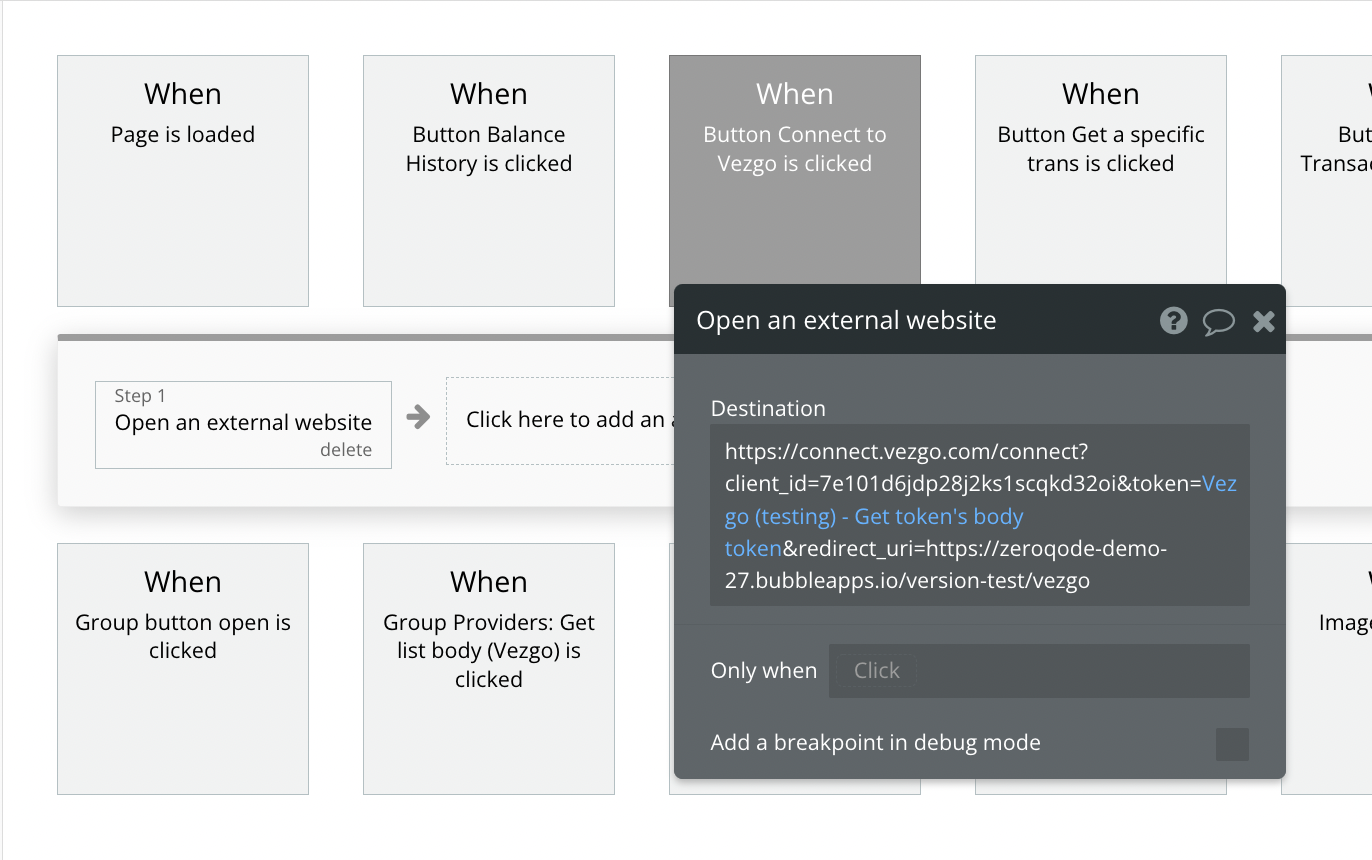Enable breakpoint in debug mode checkbox
Screen dimensions: 1372x860
1232,744
